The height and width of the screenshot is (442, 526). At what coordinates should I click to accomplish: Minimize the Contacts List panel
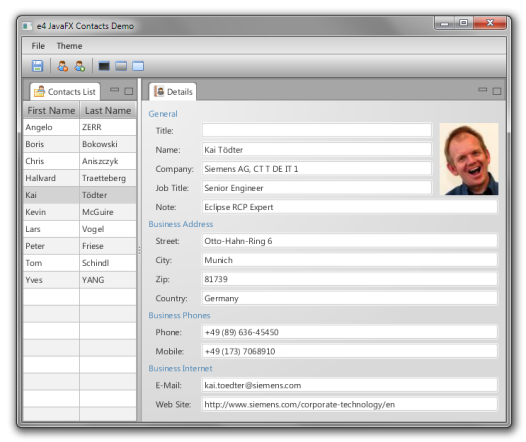point(114,90)
